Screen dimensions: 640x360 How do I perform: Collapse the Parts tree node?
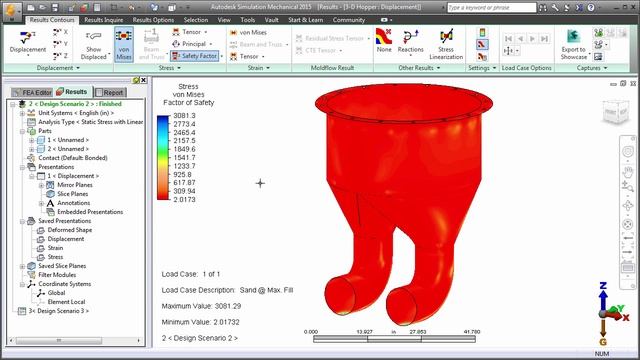(x=22, y=131)
